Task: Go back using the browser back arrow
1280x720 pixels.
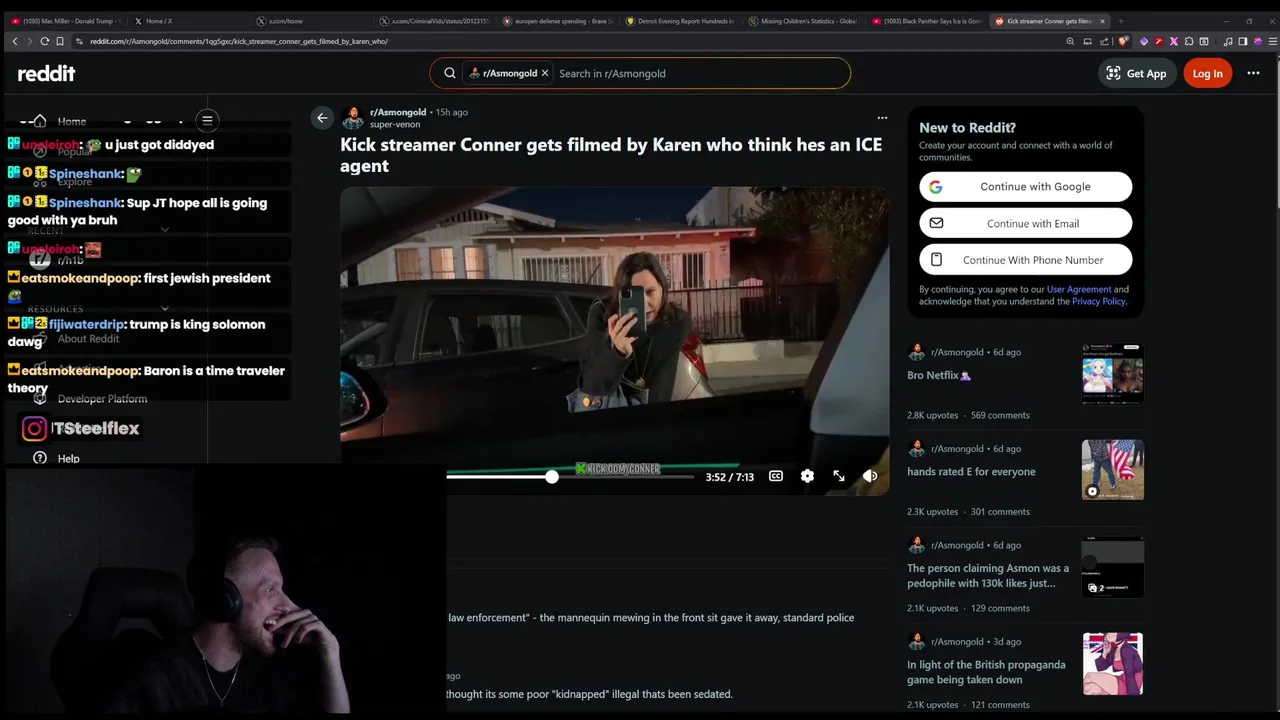Action: pyautogui.click(x=15, y=41)
